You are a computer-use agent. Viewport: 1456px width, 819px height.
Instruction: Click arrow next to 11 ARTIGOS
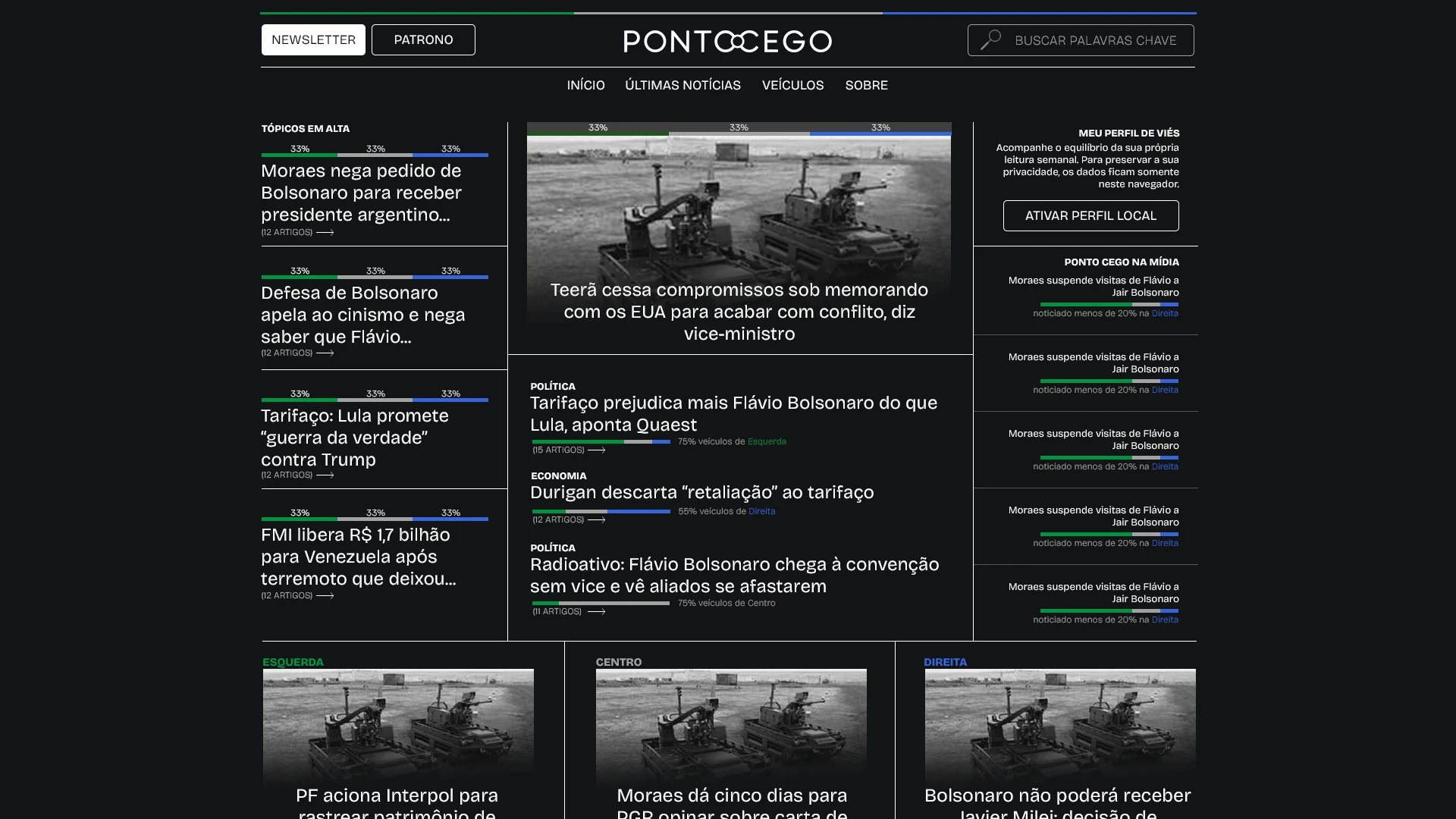pyautogui.click(x=597, y=612)
